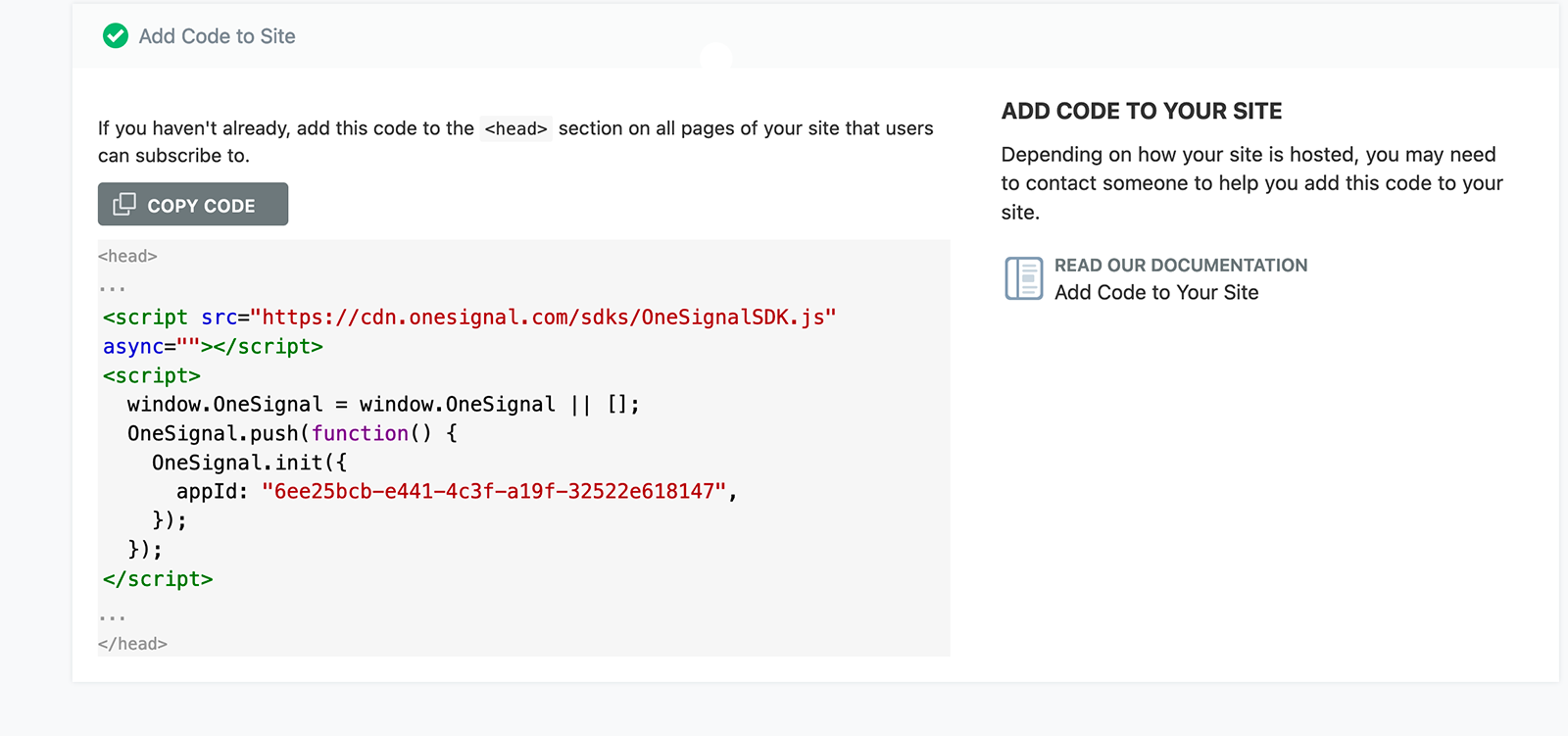Click the OneSignal.init({ line
Viewport: 1568px width, 736px height.
pyautogui.click(x=249, y=463)
